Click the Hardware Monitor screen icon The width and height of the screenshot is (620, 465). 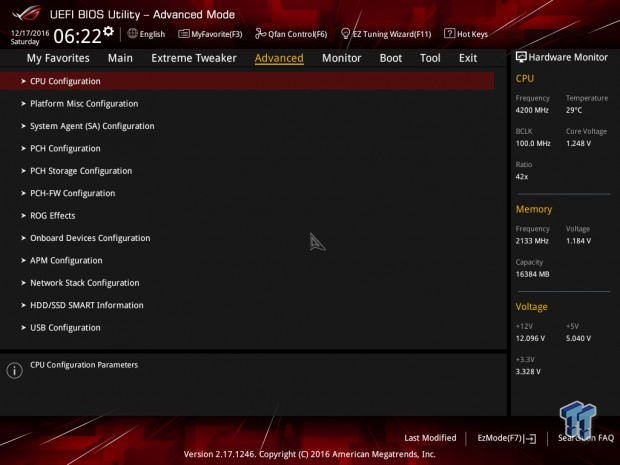(x=521, y=57)
